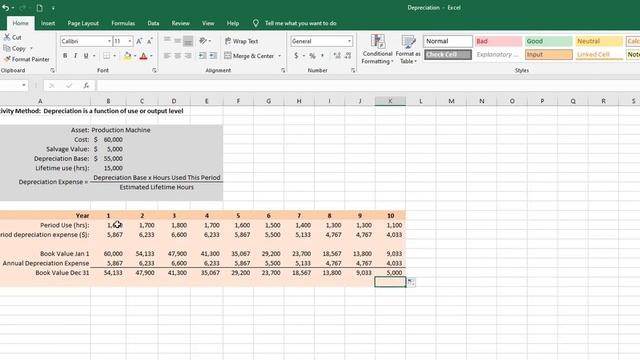
Task: Toggle Bottom Align
Action: [188, 41]
